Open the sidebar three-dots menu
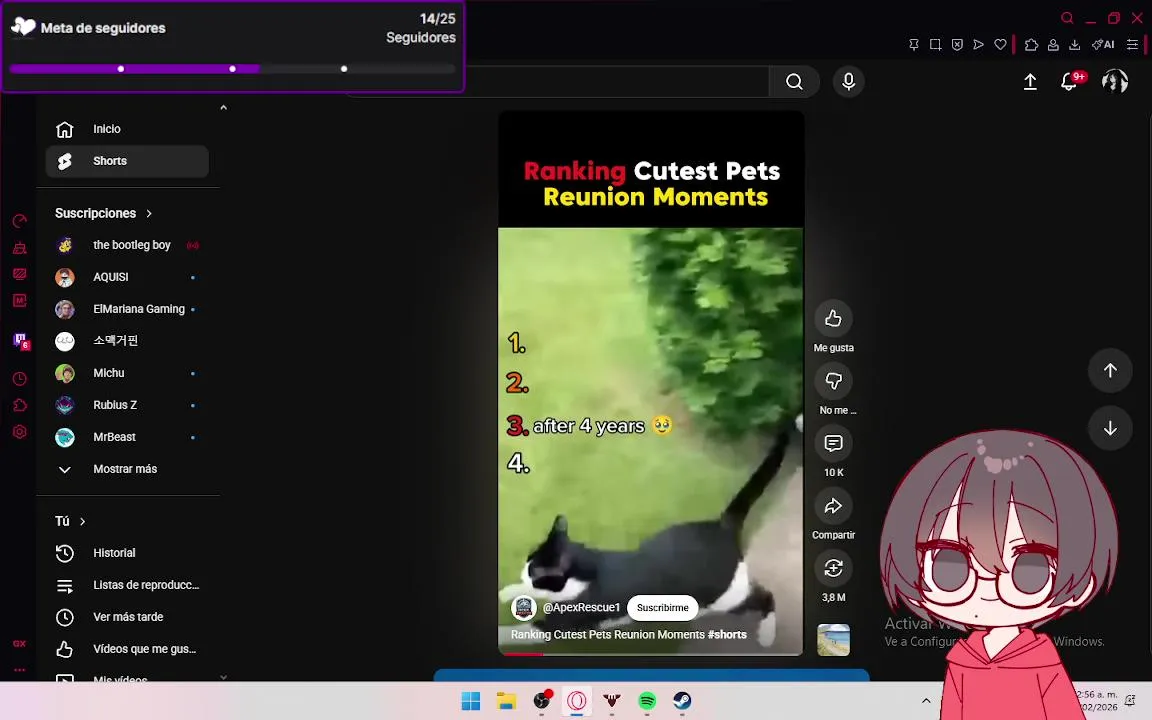Viewport: 1152px width, 720px height. (19, 669)
